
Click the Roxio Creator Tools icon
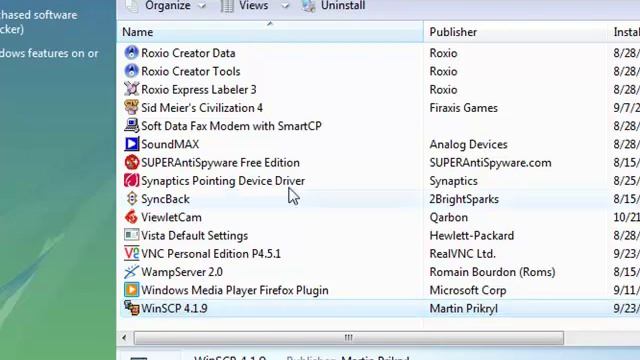coord(131,71)
